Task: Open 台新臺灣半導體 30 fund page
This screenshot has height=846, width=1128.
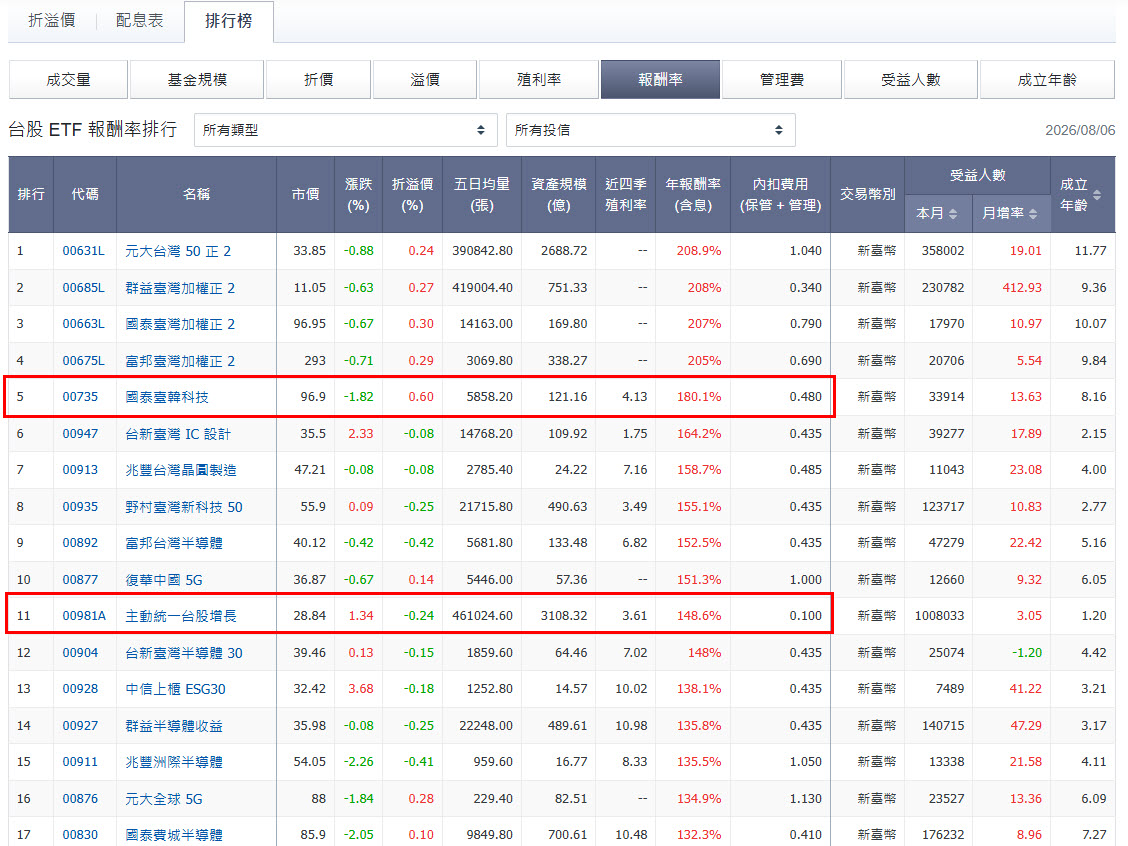Action: coord(183,652)
